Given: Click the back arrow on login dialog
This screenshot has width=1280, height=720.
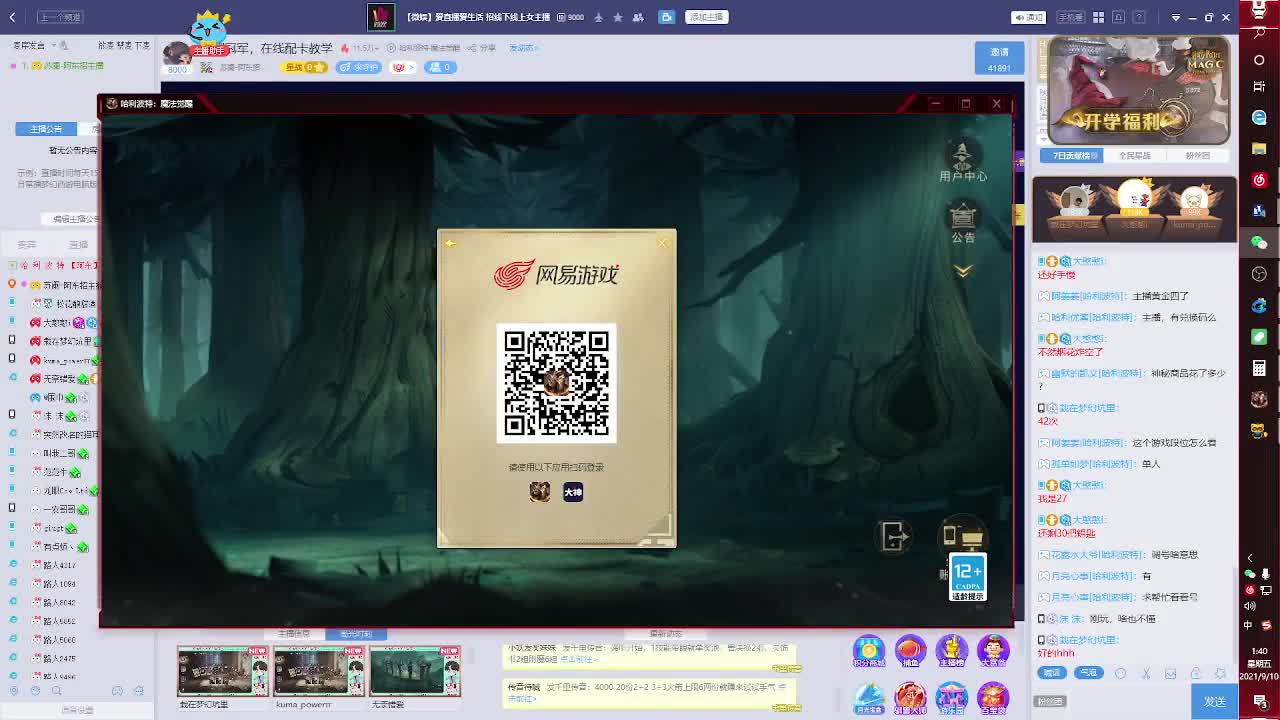Looking at the screenshot, I should click(450, 243).
